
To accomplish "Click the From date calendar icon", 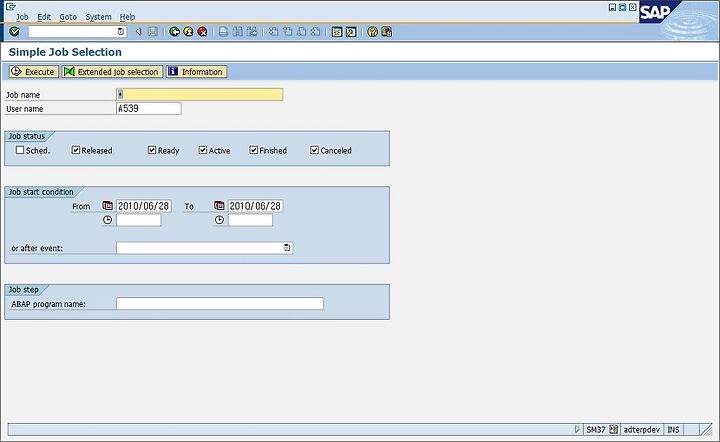I will (107, 206).
